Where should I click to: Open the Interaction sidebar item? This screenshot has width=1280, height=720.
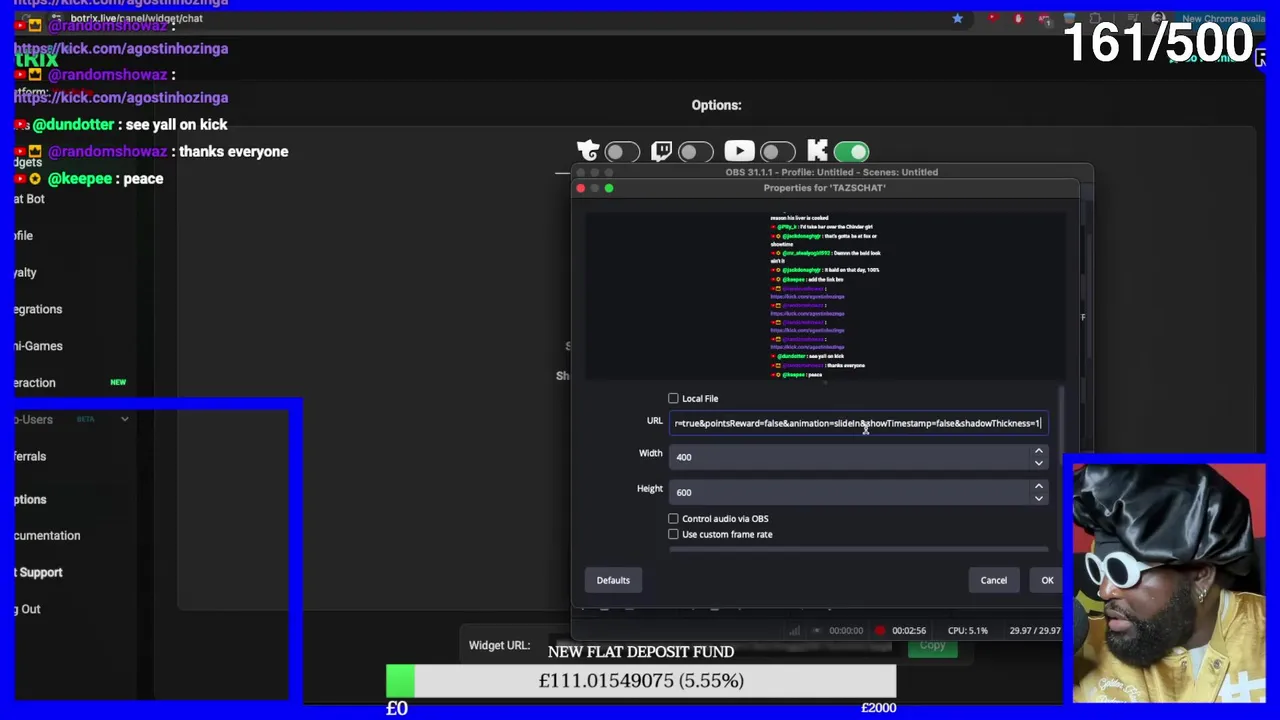click(36, 382)
